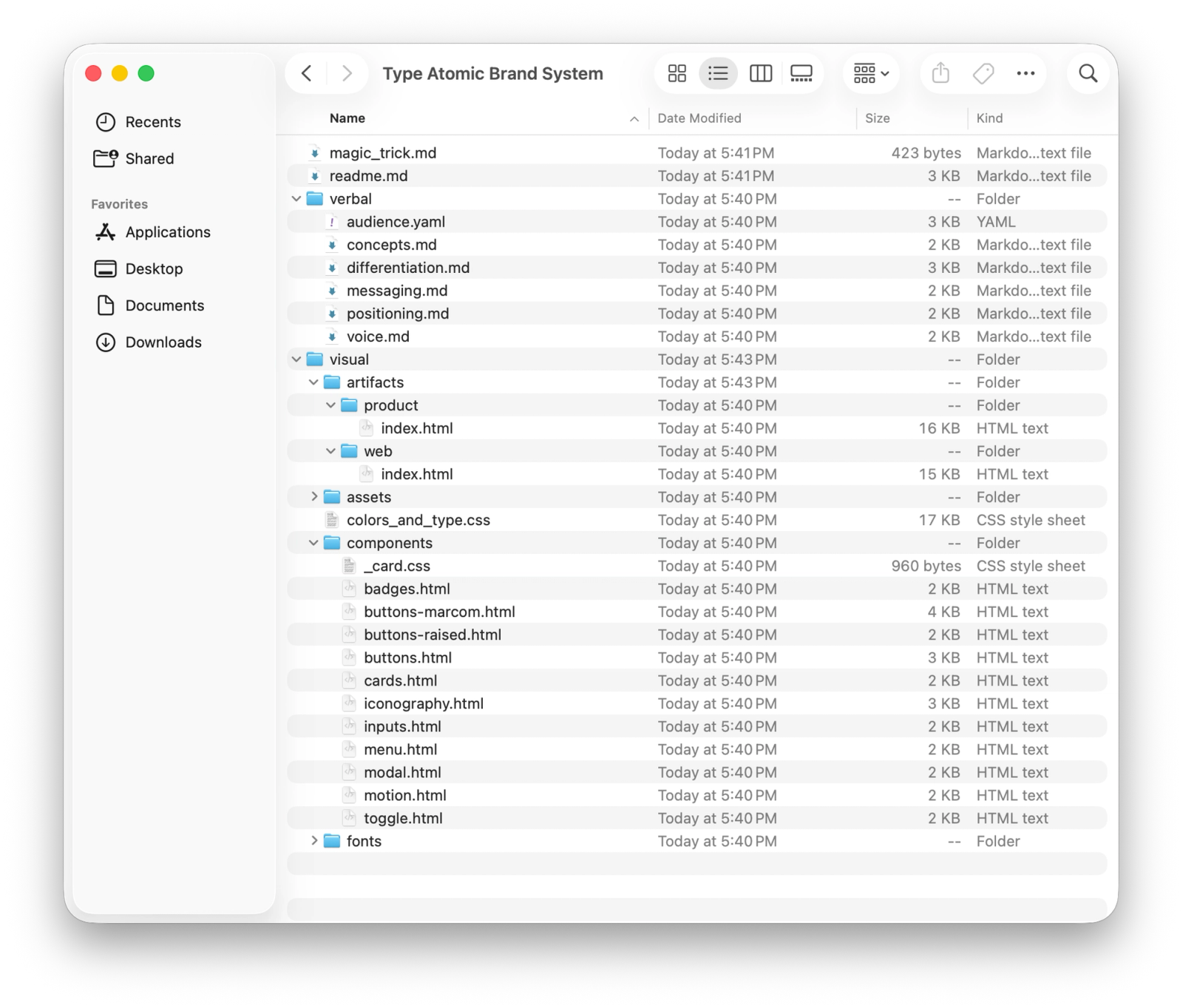This screenshot has width=1183, height=1008.
Task: Select the toggle.html file icon
Action: (x=349, y=818)
